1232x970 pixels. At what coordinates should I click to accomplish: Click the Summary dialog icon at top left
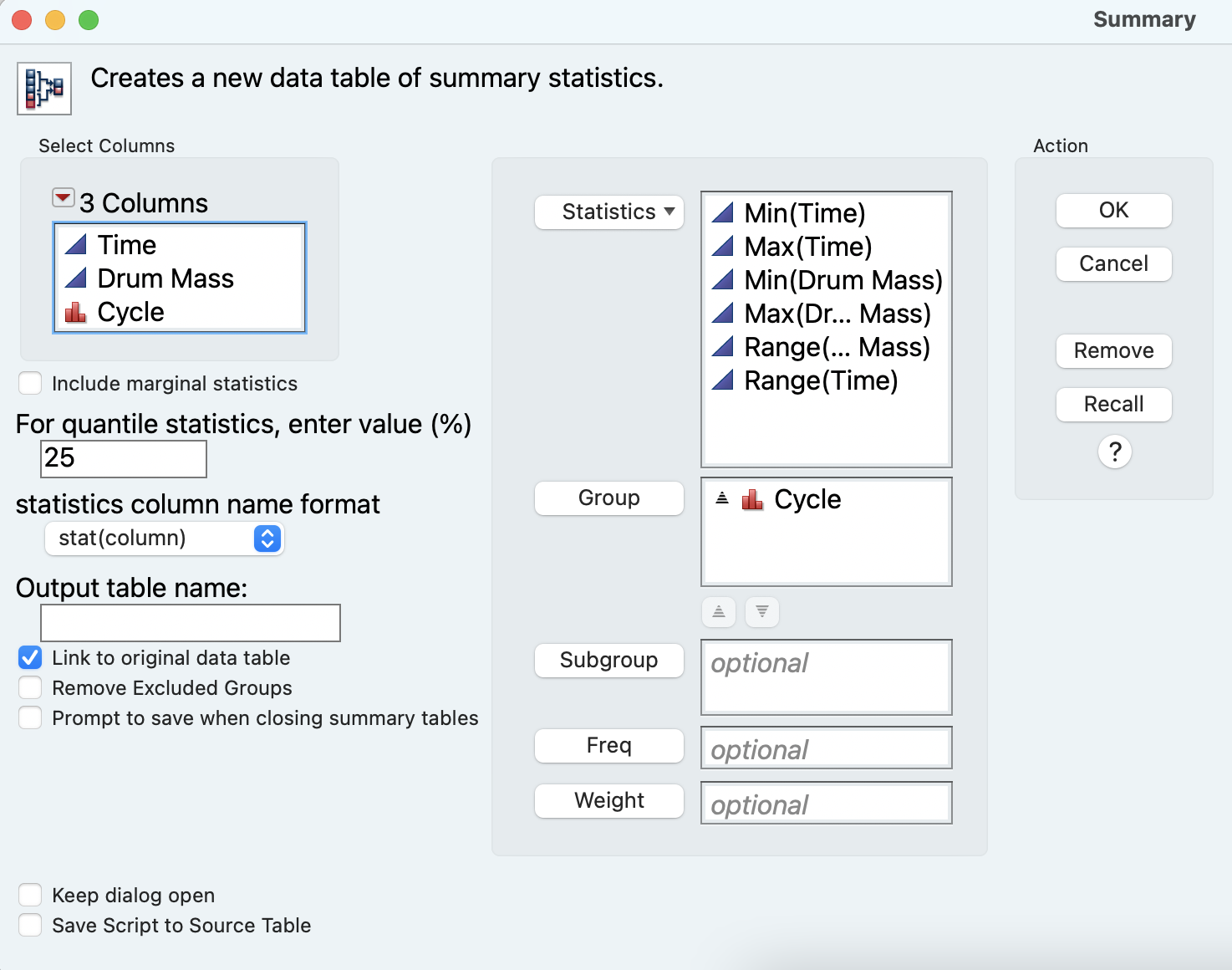(x=44, y=88)
